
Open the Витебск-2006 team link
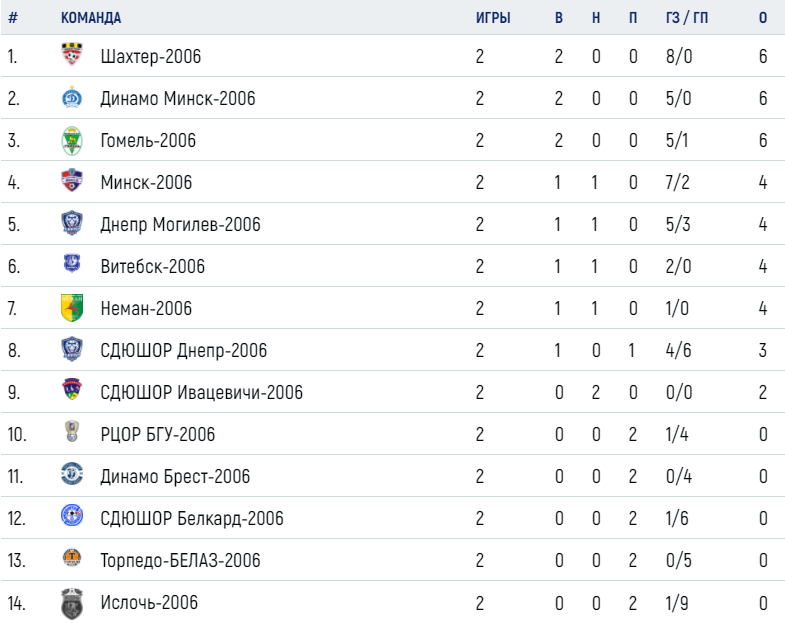click(153, 266)
